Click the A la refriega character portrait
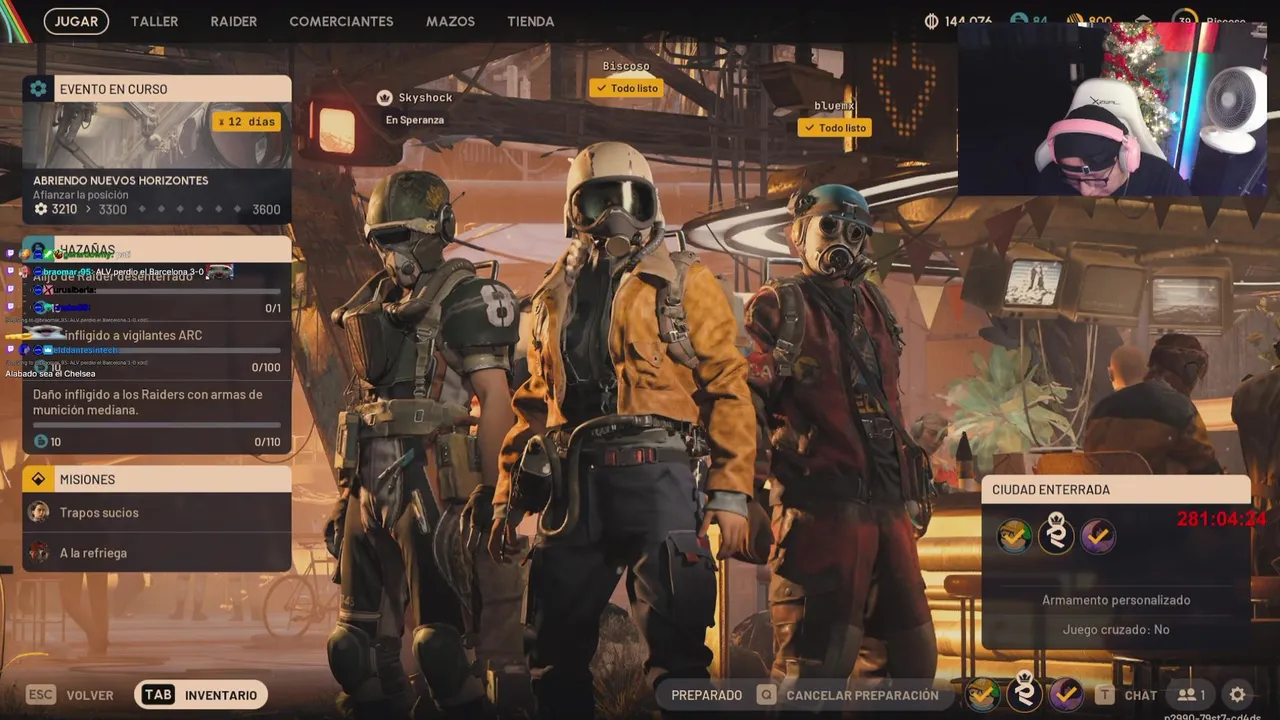This screenshot has height=720, width=1280. pos(39,552)
